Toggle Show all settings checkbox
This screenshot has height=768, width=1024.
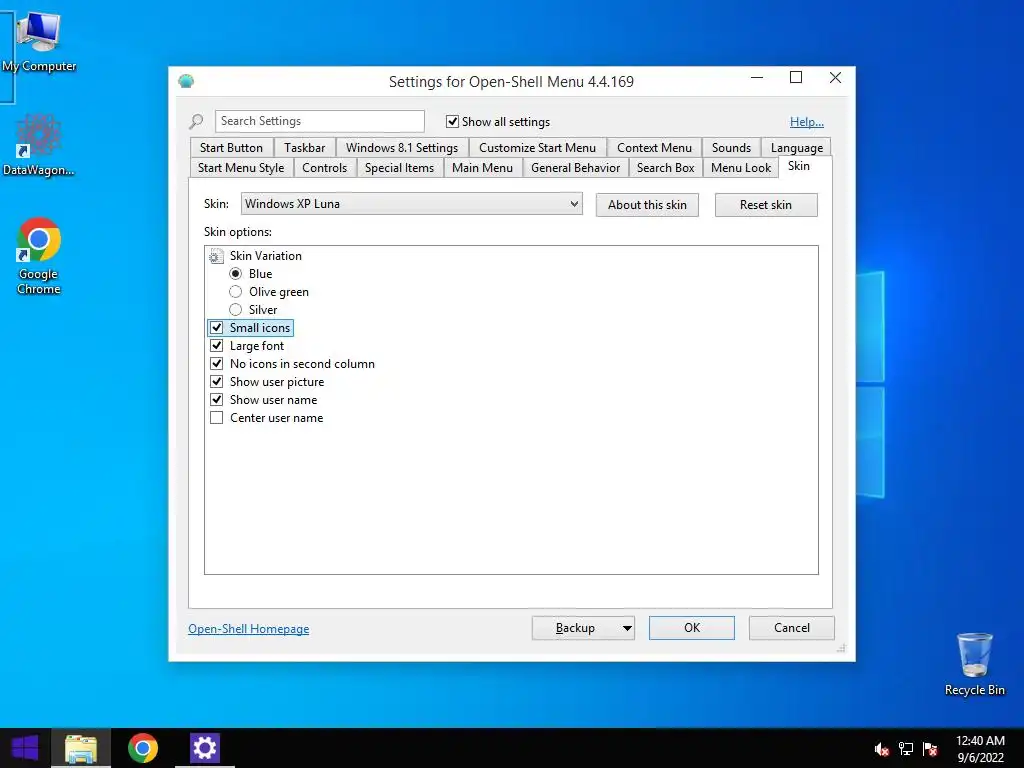(x=452, y=121)
